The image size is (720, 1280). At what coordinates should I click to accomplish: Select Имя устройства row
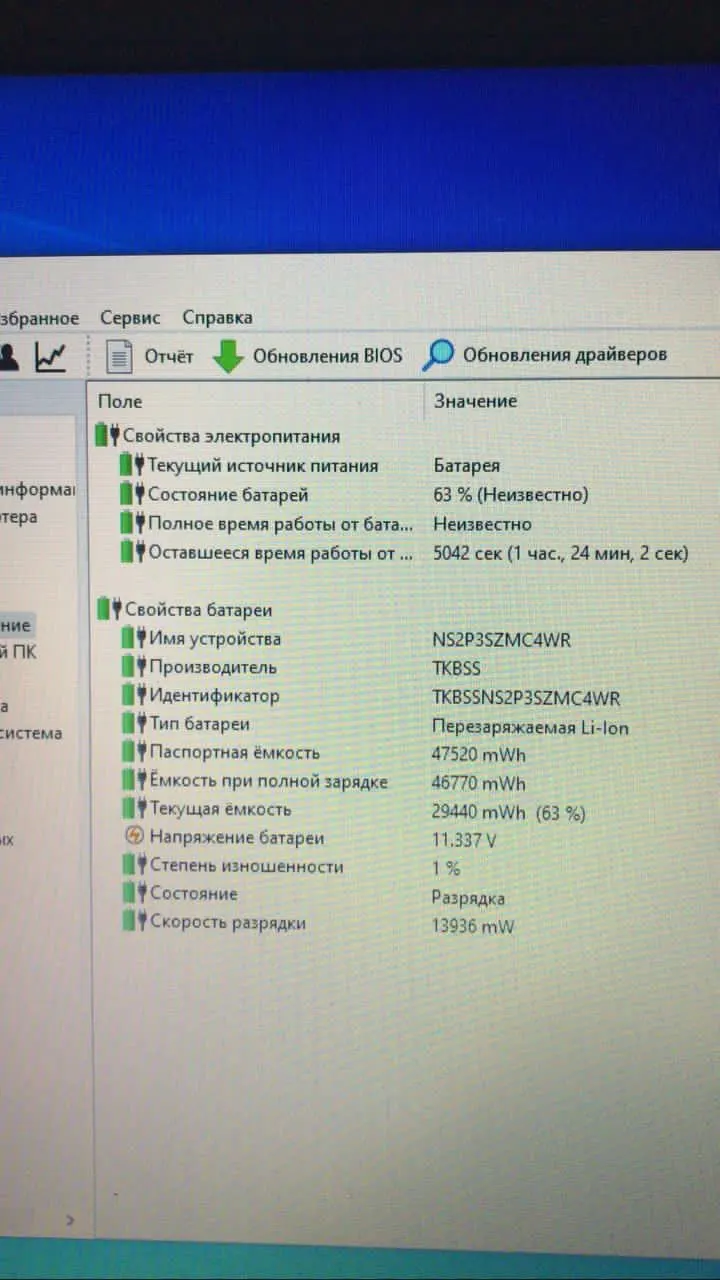[x=403, y=638]
